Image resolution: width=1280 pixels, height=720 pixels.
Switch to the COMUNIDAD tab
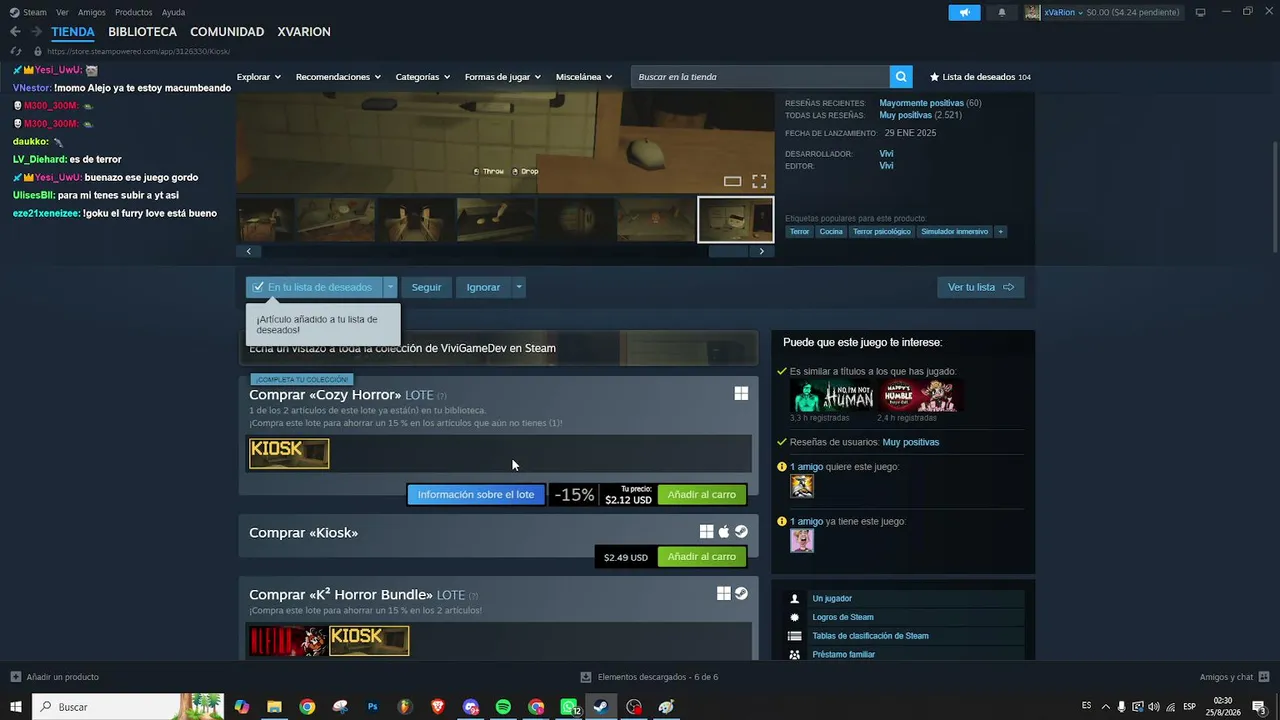click(227, 32)
